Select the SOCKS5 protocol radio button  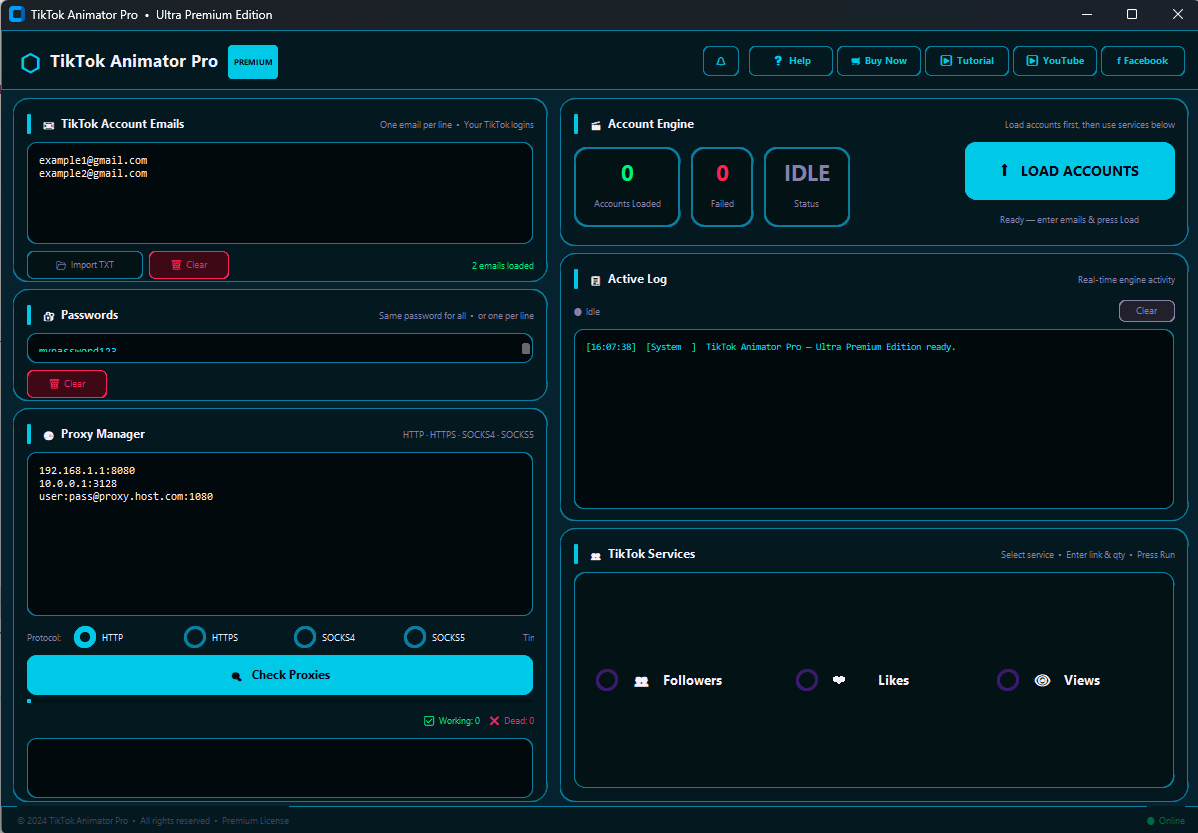(x=415, y=637)
